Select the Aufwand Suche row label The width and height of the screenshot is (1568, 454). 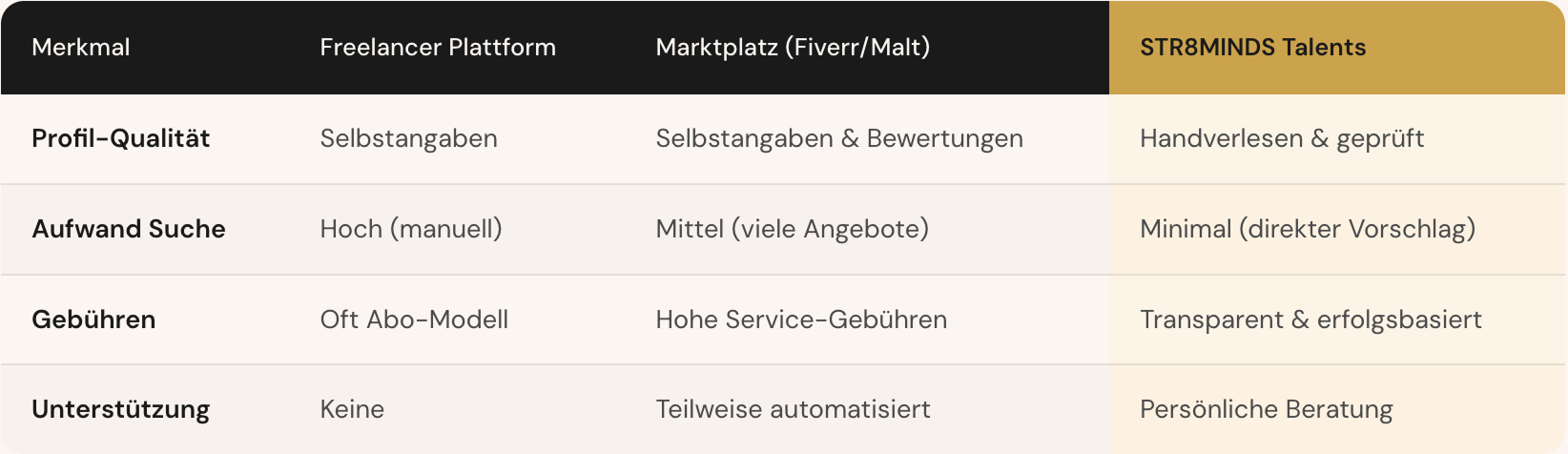pos(129,229)
